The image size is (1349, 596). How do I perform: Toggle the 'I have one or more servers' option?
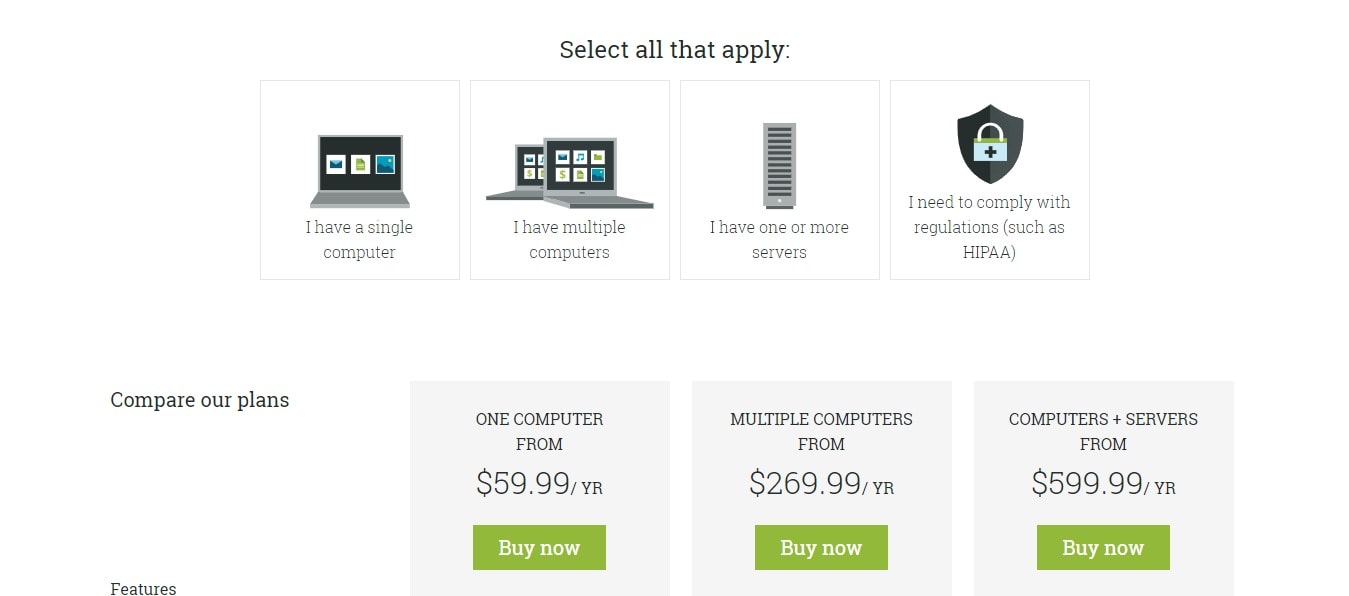click(x=780, y=180)
